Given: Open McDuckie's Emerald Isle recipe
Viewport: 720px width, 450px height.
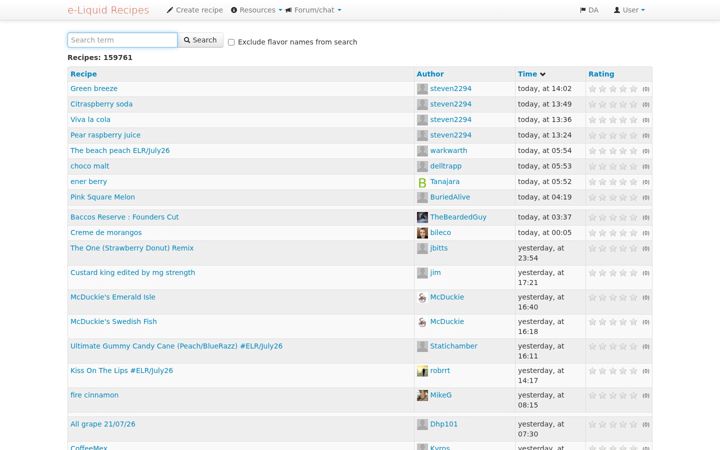Looking at the screenshot, I should (112, 297).
